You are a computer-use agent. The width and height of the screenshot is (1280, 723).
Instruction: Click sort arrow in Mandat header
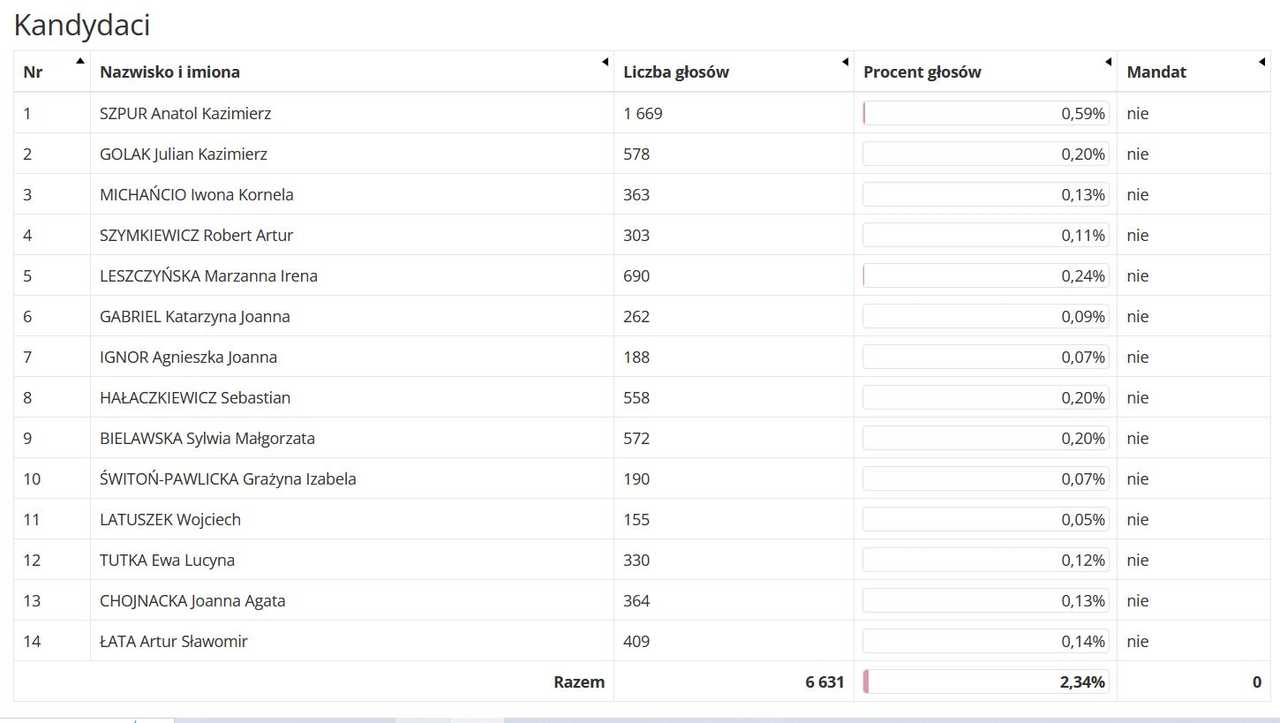1261,62
